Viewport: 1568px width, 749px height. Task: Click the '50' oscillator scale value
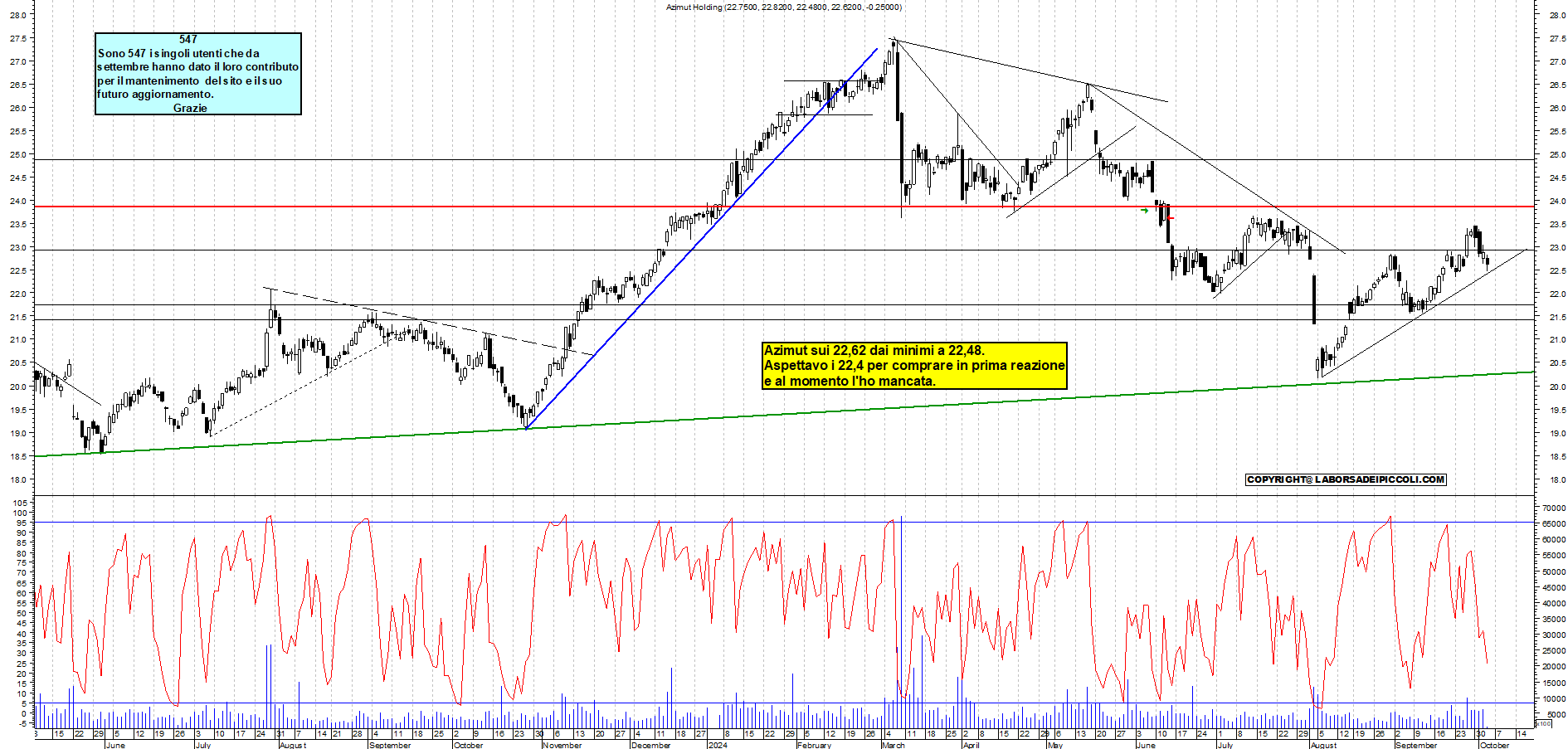(22, 614)
